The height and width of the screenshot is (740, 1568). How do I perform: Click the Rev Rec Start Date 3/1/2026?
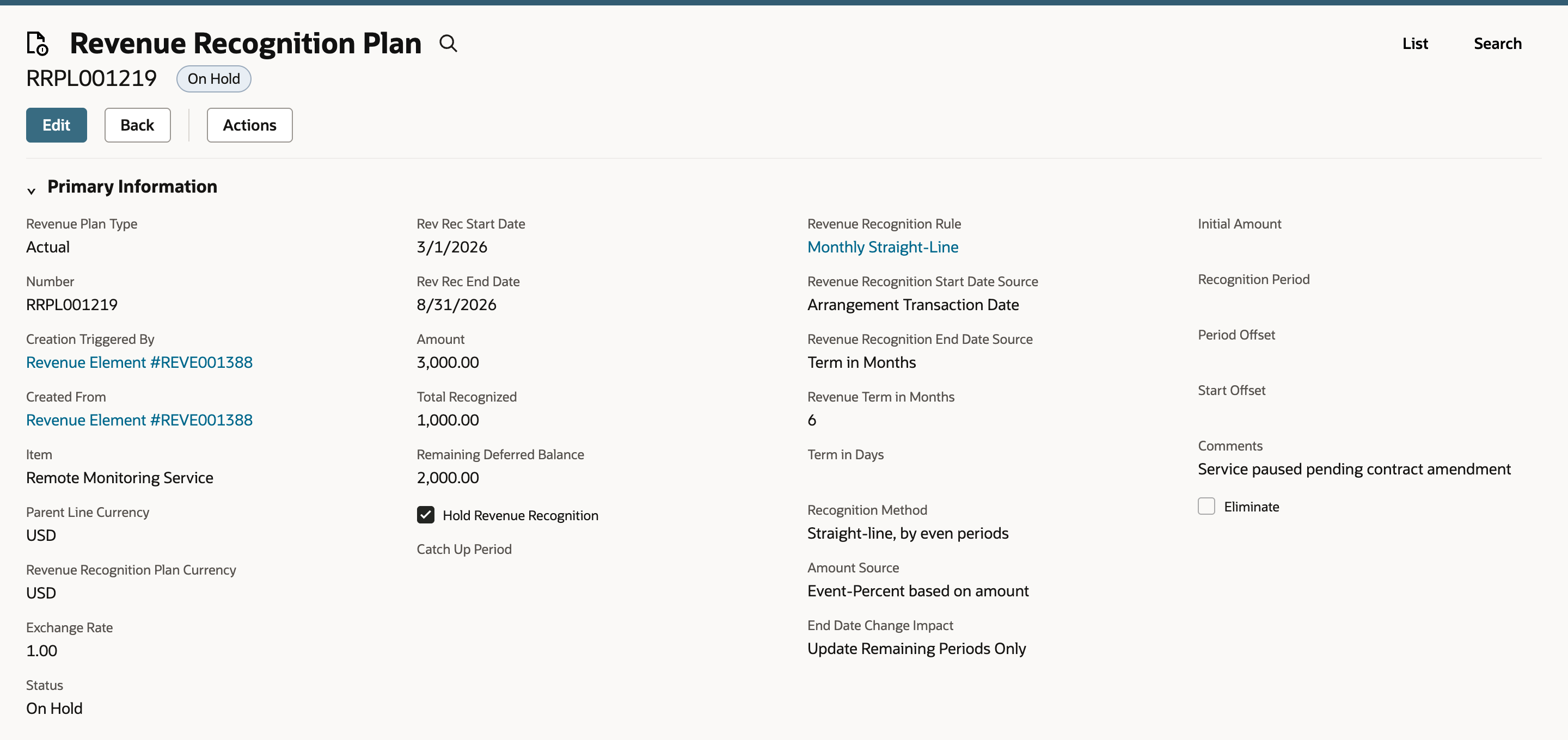(452, 248)
